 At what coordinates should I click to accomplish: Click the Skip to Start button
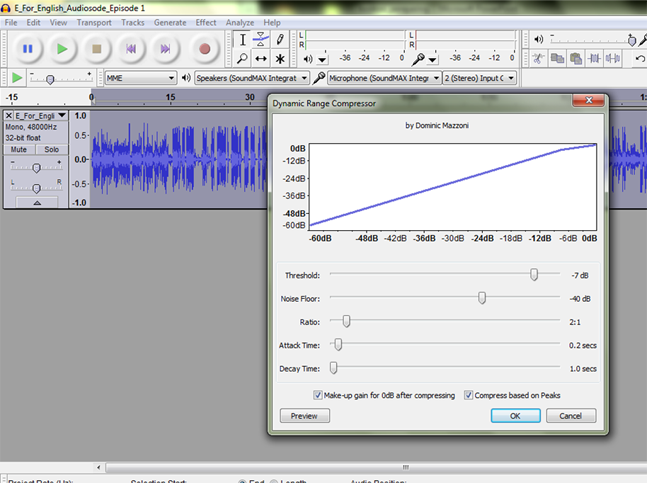coord(130,48)
